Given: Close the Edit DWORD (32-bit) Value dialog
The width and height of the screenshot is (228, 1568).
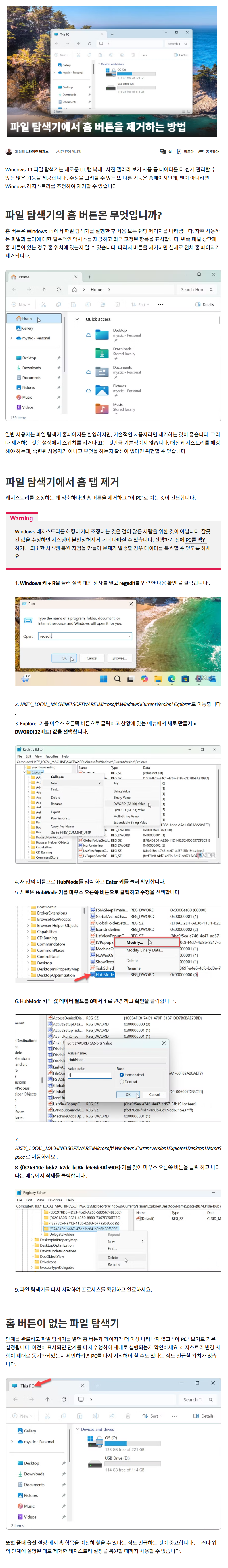Looking at the screenshot, I should click(164, 1043).
